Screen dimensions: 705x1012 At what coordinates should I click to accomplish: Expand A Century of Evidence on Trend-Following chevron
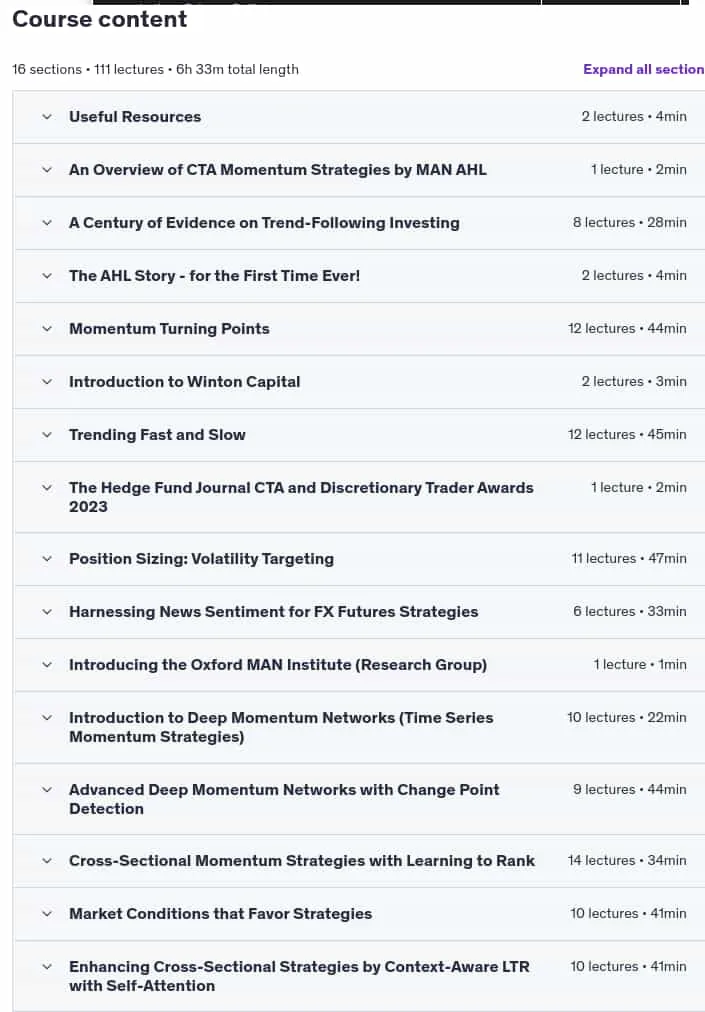point(46,223)
